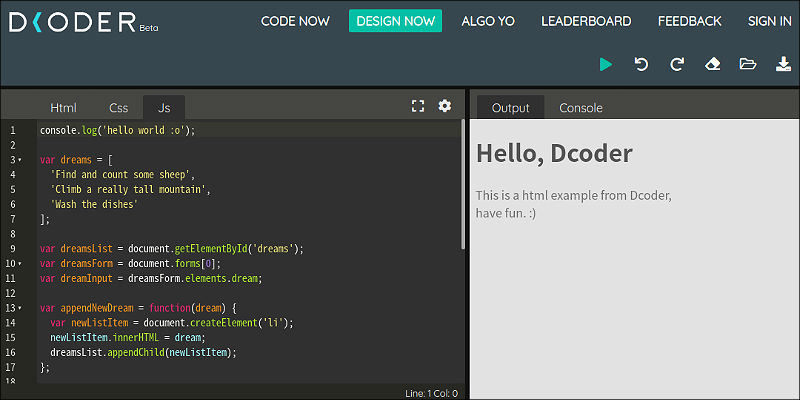Click the undo arrow icon
The width and height of the screenshot is (800, 400).
(641, 64)
